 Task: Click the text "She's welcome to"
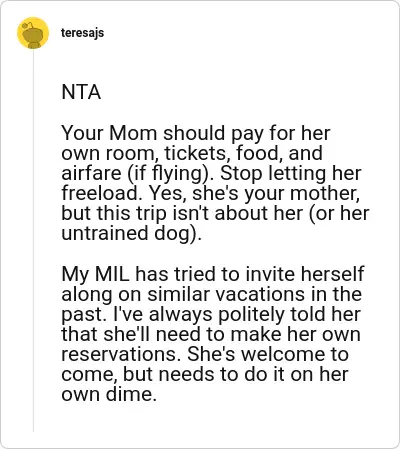268,354
